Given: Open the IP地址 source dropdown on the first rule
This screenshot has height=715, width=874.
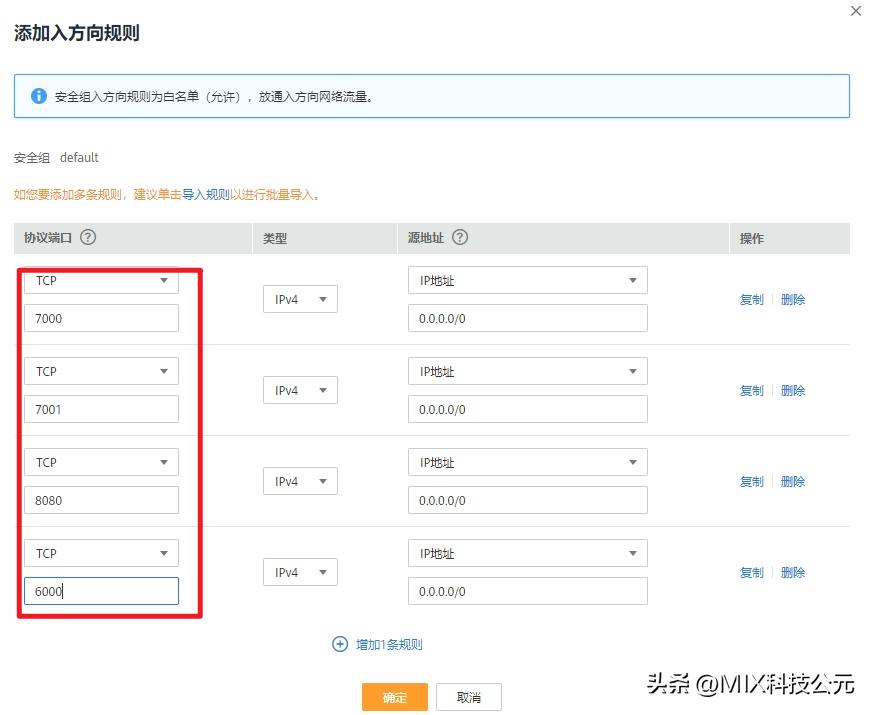Looking at the screenshot, I should click(527, 280).
